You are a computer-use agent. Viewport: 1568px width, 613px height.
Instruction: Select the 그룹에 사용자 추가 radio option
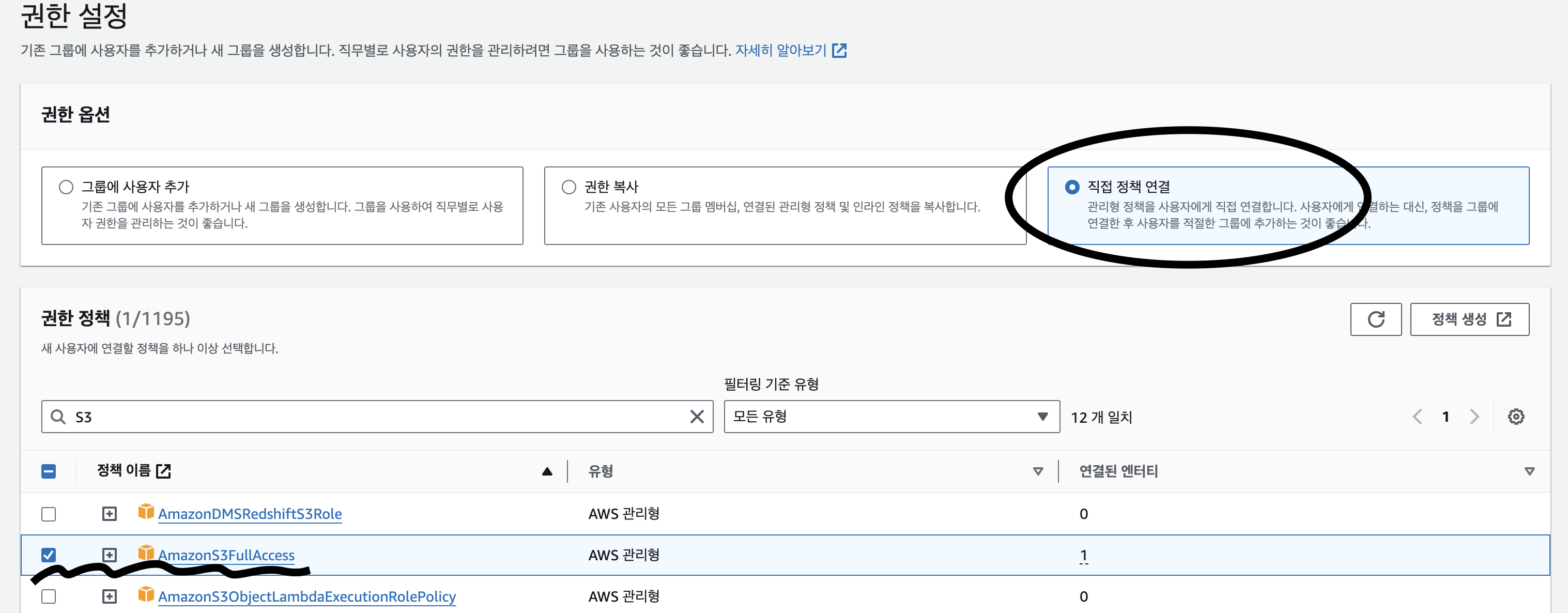click(x=66, y=187)
